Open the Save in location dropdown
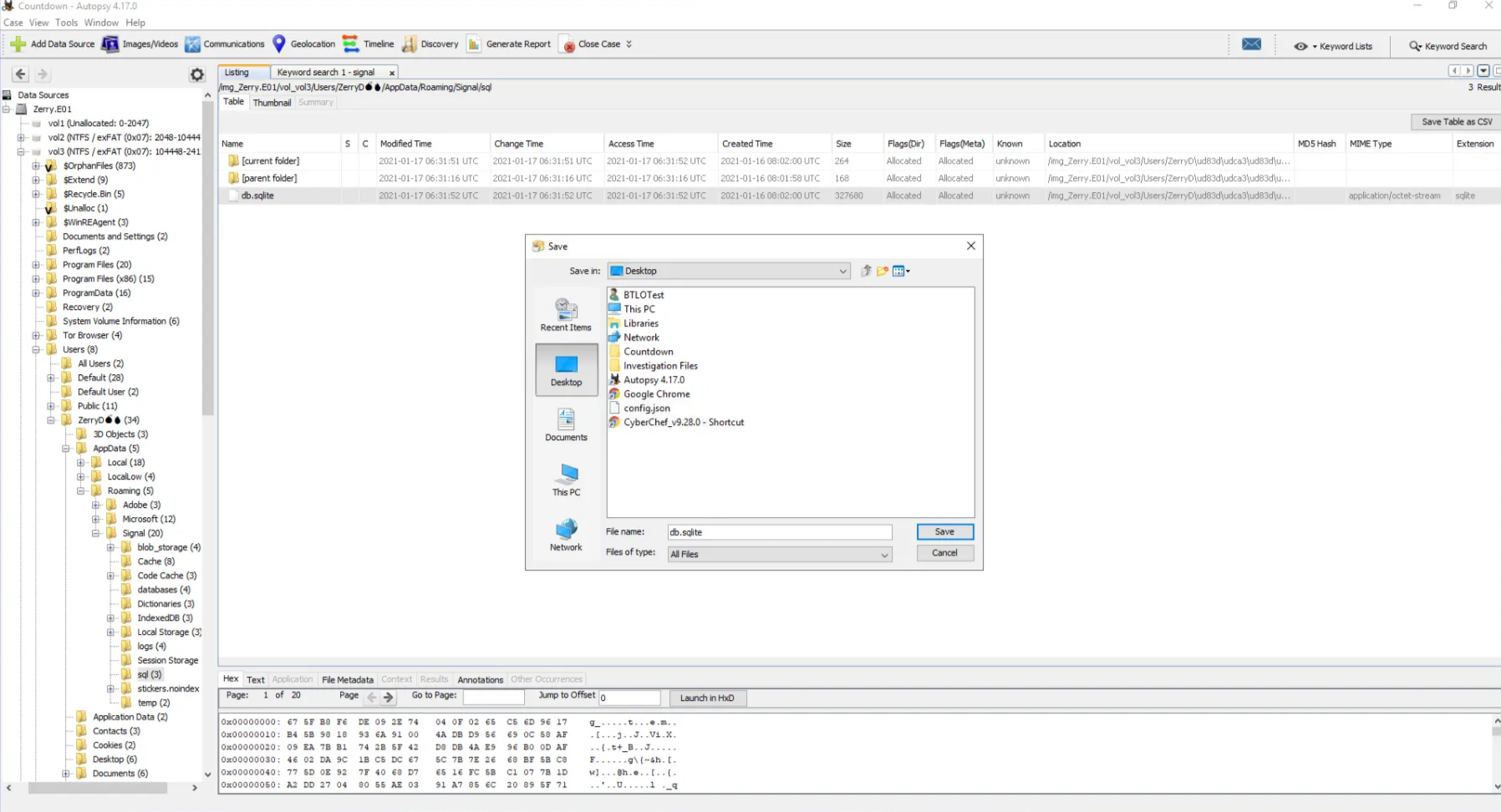The height and width of the screenshot is (812, 1501). [729, 271]
